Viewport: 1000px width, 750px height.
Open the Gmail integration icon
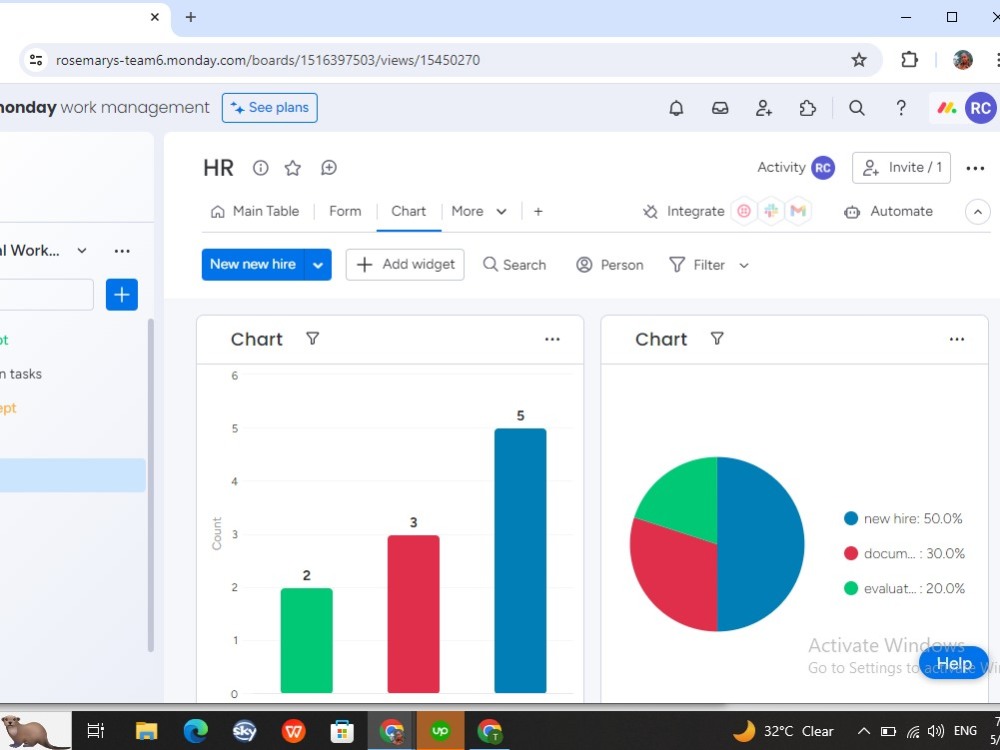[x=798, y=211]
